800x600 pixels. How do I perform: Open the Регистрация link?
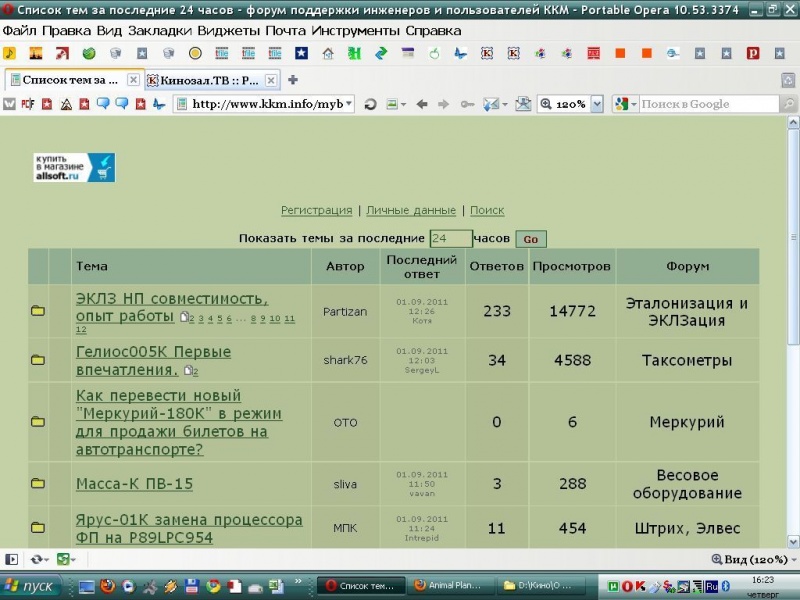tap(316, 210)
